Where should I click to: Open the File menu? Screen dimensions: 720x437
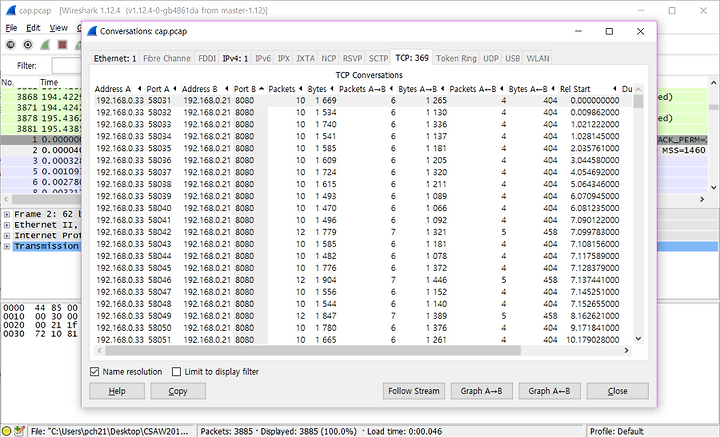(x=11, y=28)
